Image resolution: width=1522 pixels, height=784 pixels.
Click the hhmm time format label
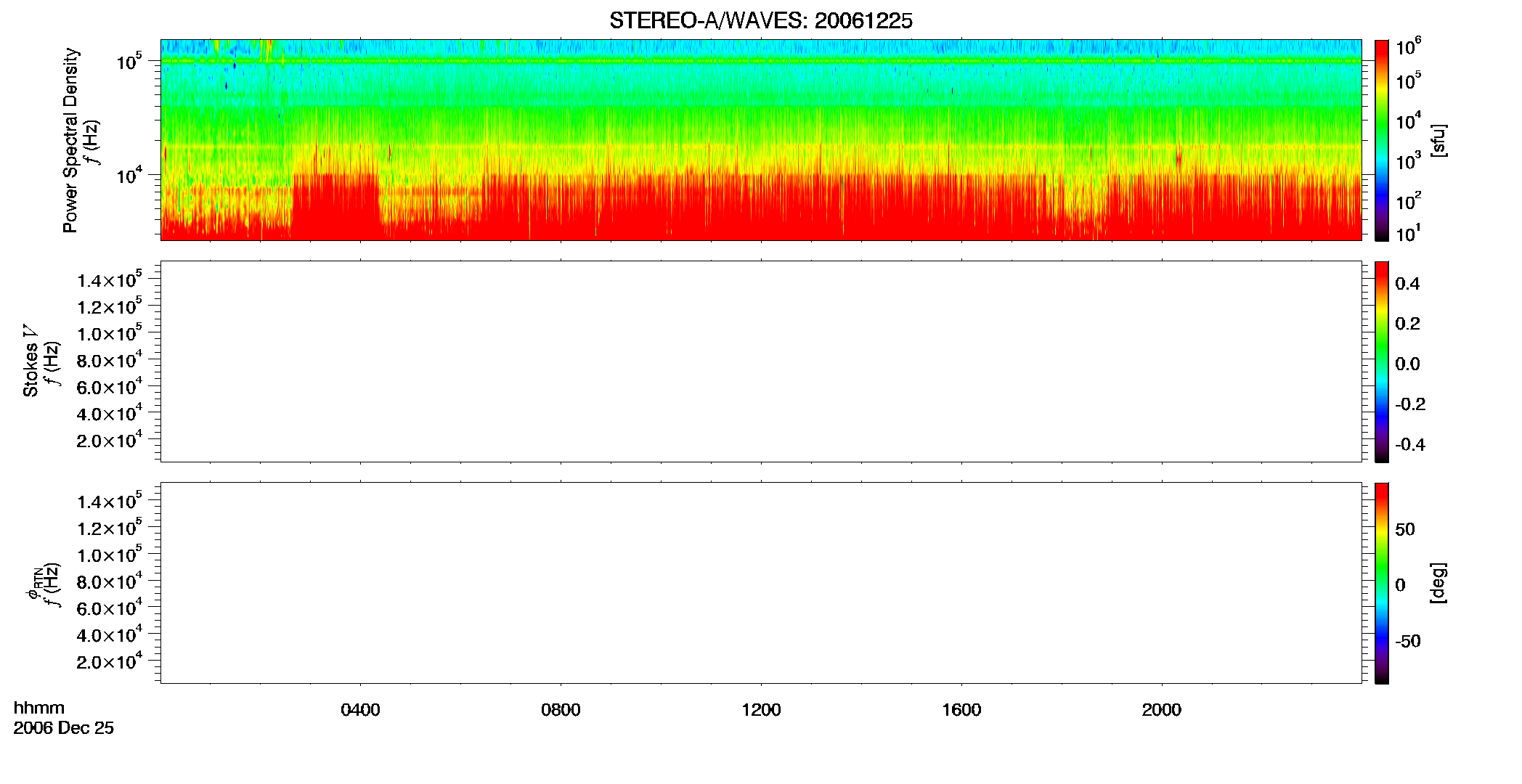click(x=39, y=708)
